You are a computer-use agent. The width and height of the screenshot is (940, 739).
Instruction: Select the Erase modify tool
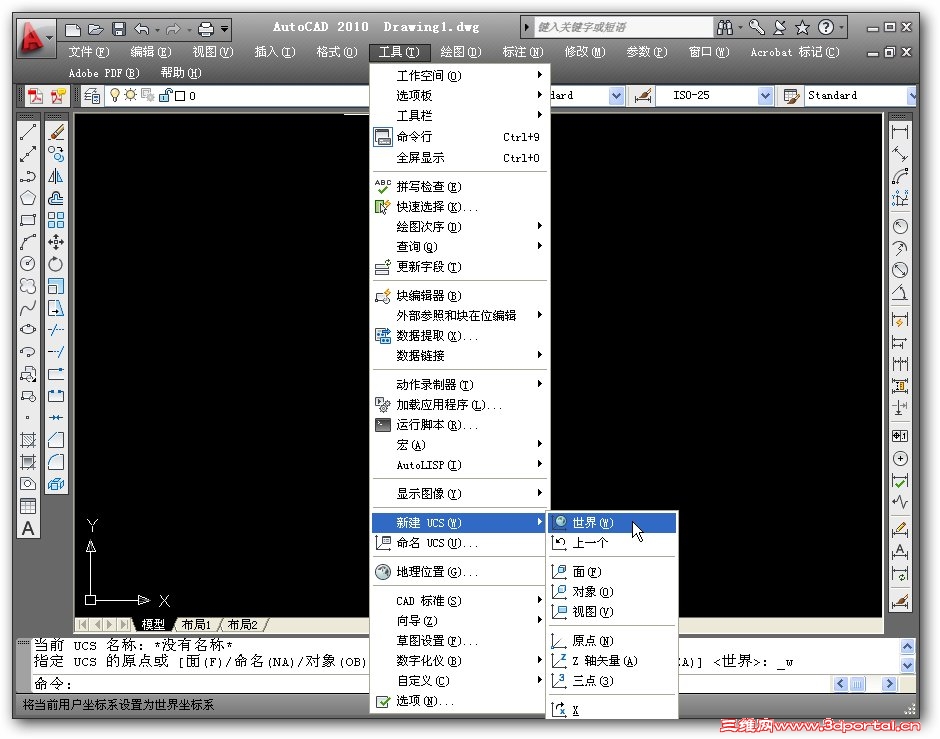pyautogui.click(x=56, y=132)
